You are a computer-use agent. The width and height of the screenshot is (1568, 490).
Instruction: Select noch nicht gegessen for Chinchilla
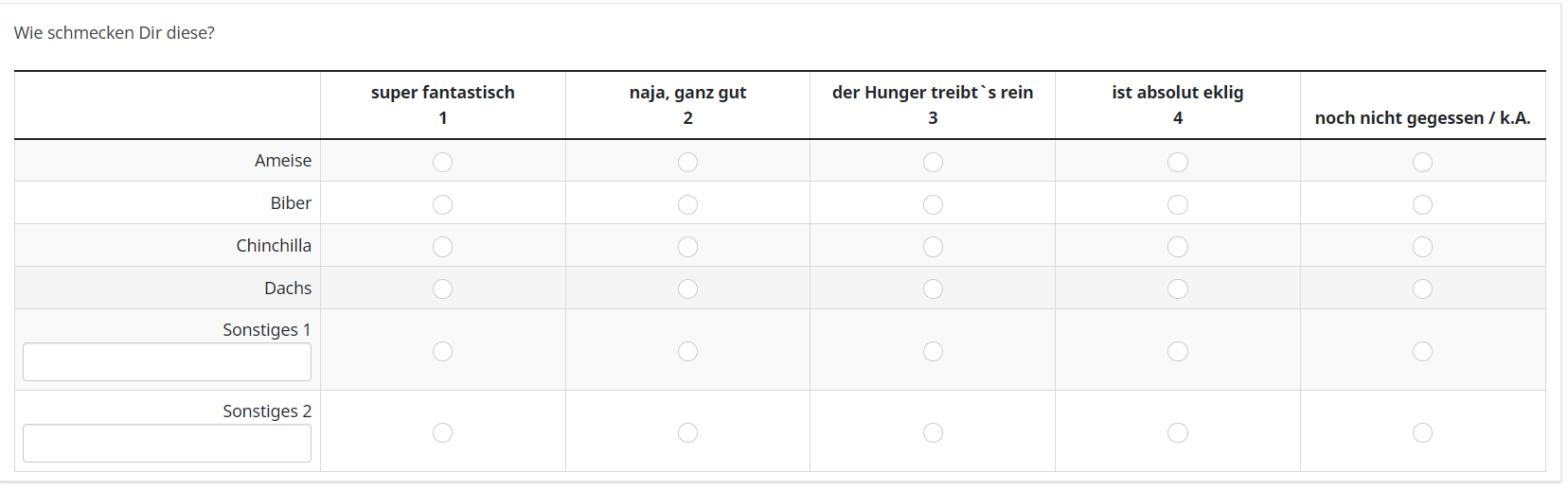click(1422, 247)
